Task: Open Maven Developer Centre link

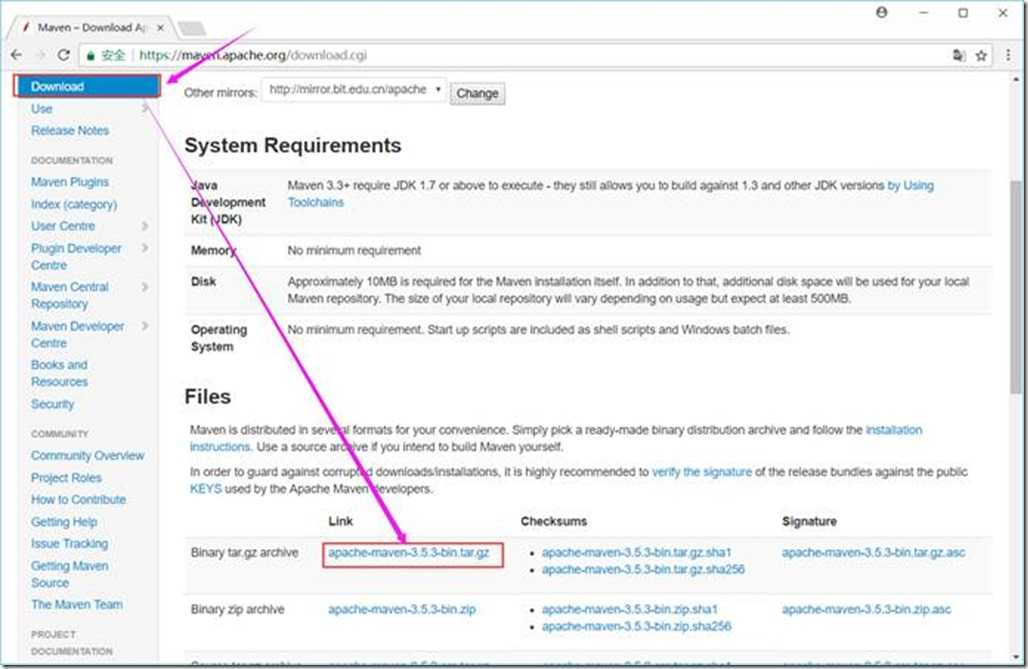Action: click(x=77, y=334)
